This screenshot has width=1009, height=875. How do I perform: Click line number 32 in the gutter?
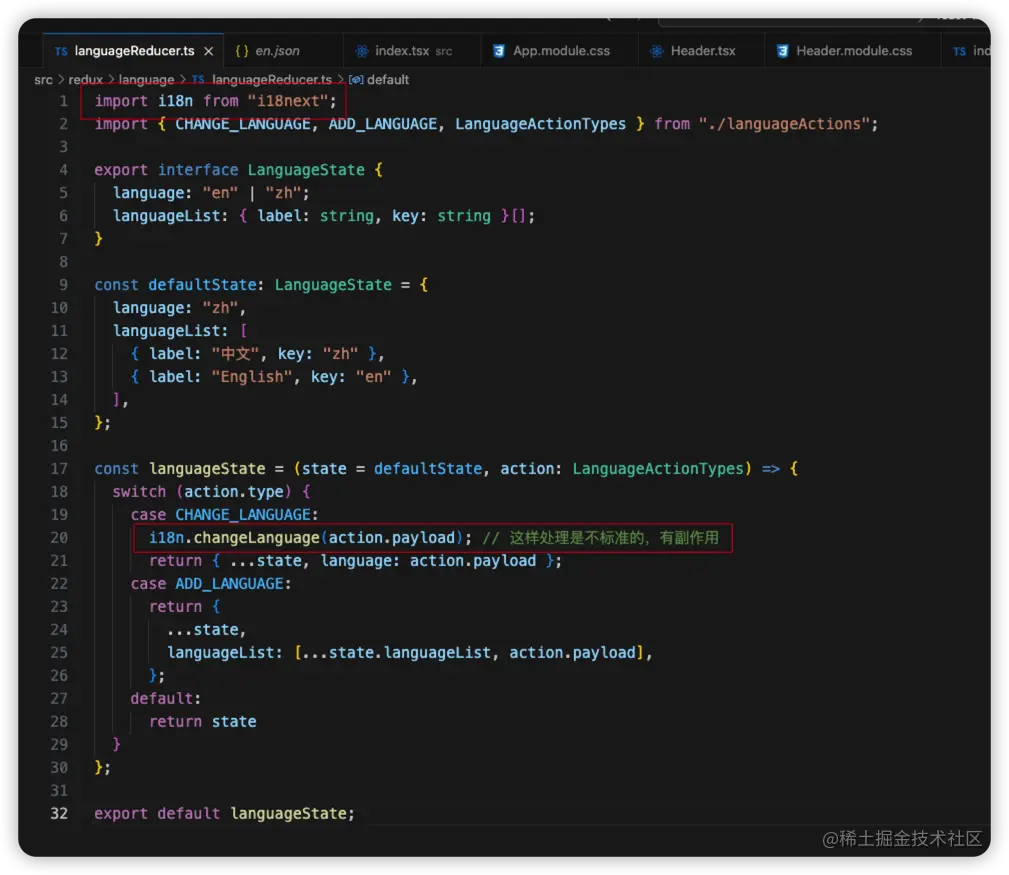pos(59,814)
